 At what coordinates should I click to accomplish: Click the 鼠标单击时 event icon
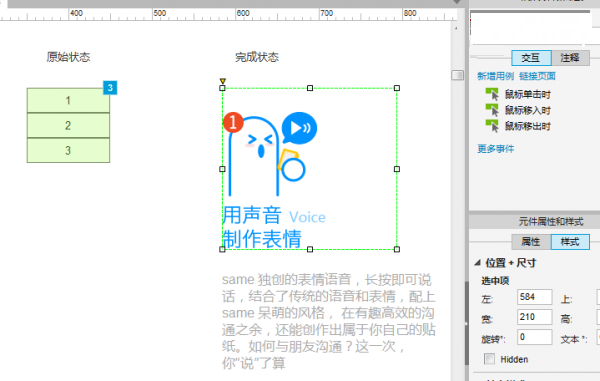pyautogui.click(x=492, y=94)
